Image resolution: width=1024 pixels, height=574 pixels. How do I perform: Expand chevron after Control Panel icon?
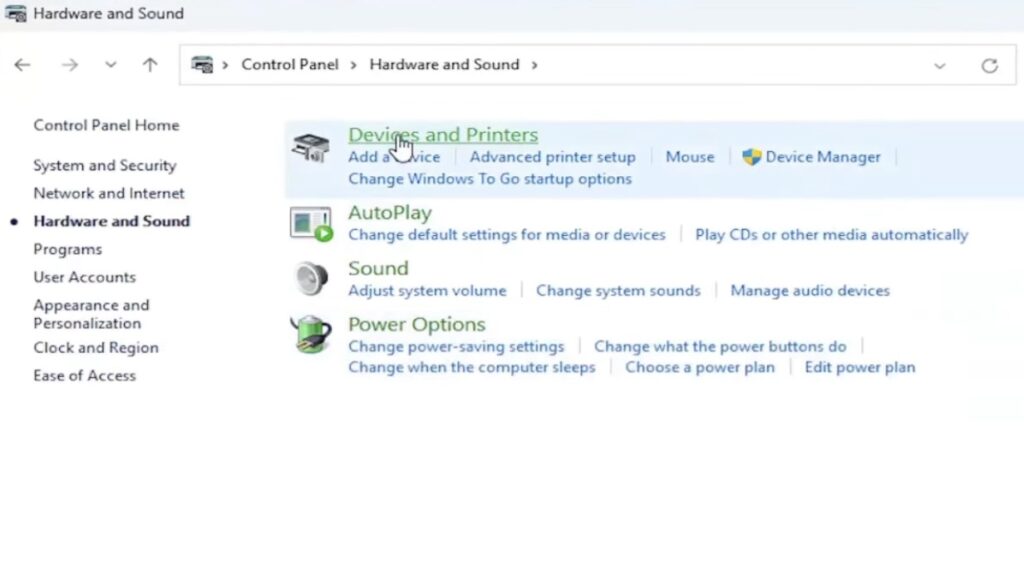coord(225,65)
